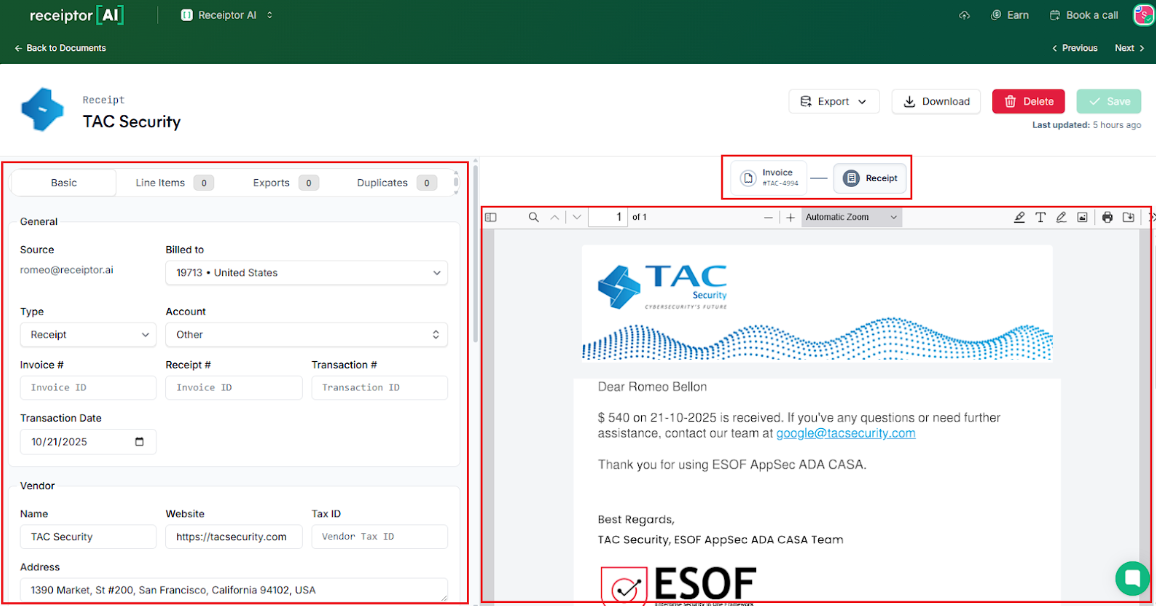Save the PDF from viewer toolbar
Screen dimensions: 1156x606
click(x=1129, y=217)
